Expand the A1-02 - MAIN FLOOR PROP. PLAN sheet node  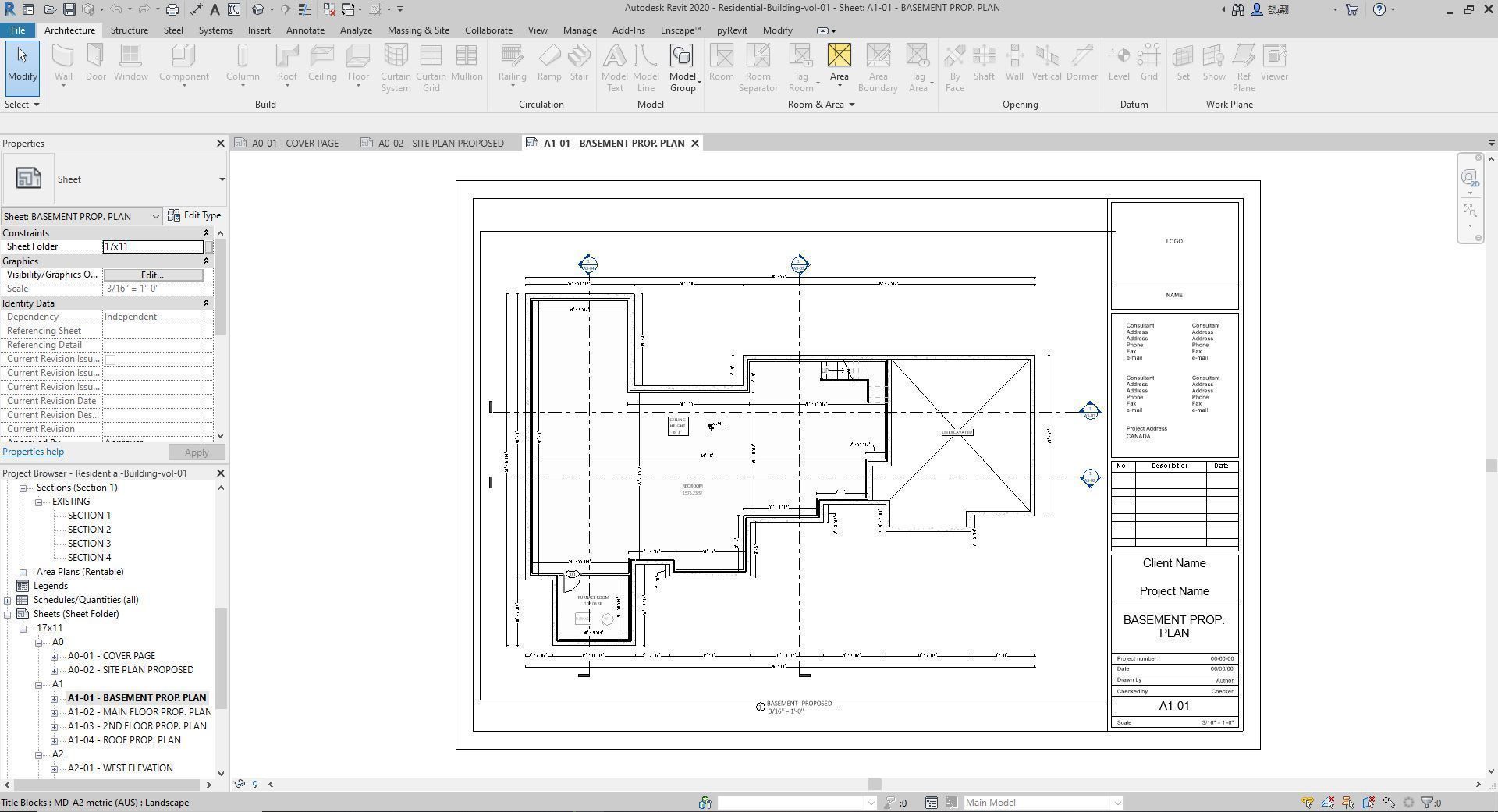coord(54,712)
